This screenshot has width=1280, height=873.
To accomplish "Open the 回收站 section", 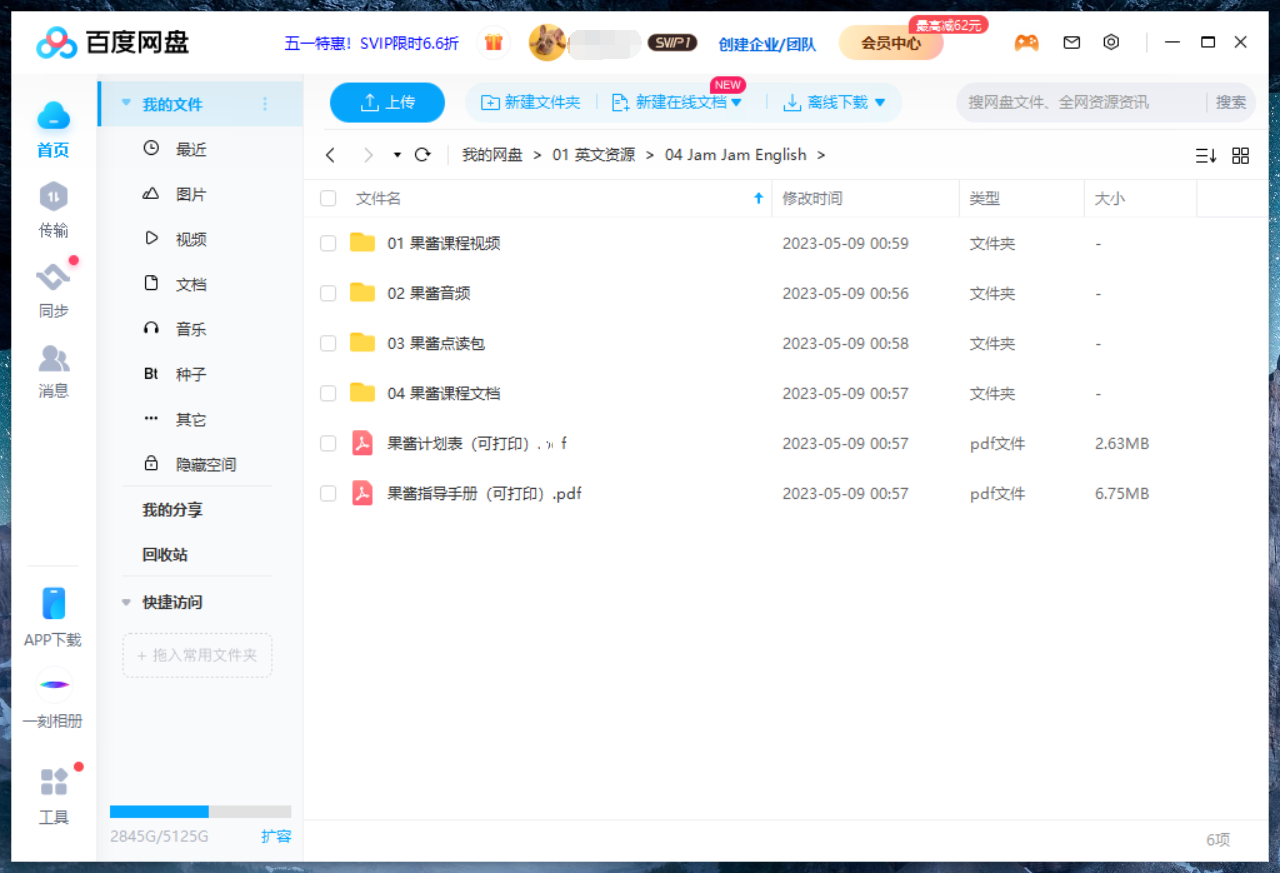I will coord(166,555).
